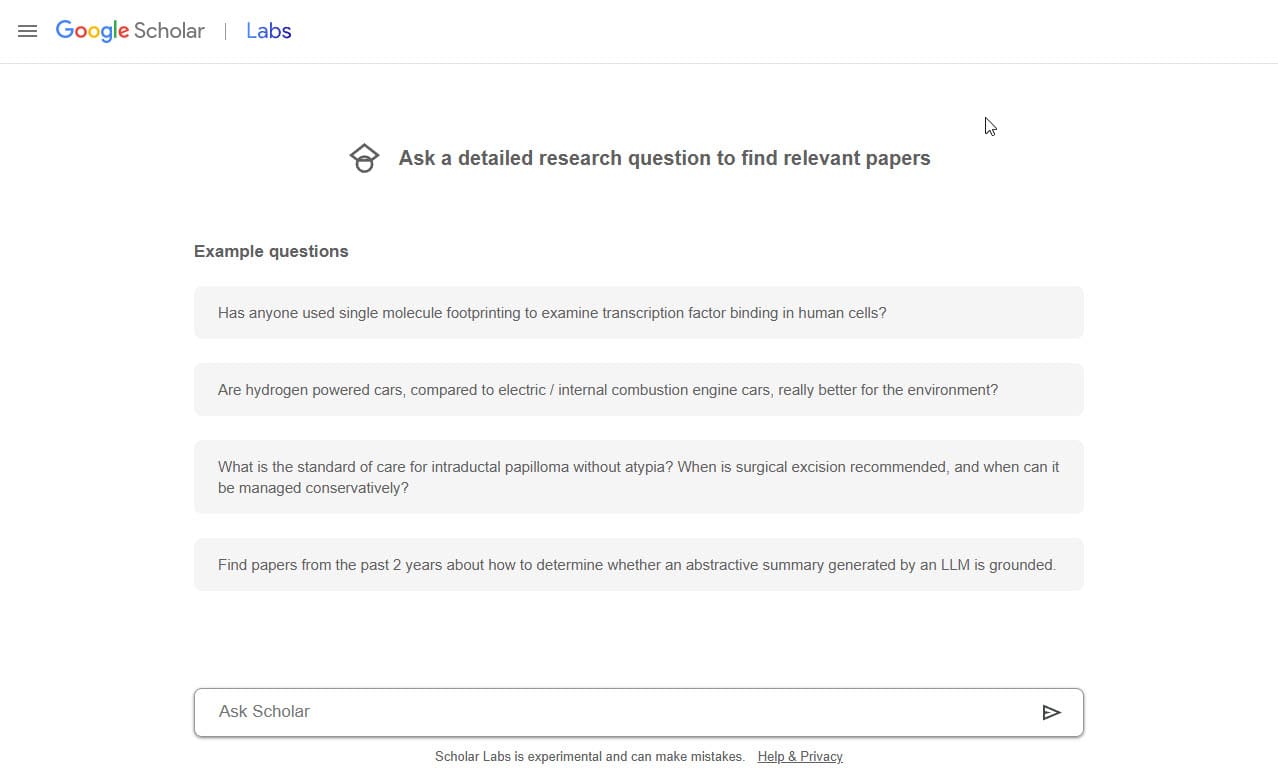1278x777 pixels.
Task: Click the vertical divider between Scholar and Labs
Action: click(x=225, y=31)
